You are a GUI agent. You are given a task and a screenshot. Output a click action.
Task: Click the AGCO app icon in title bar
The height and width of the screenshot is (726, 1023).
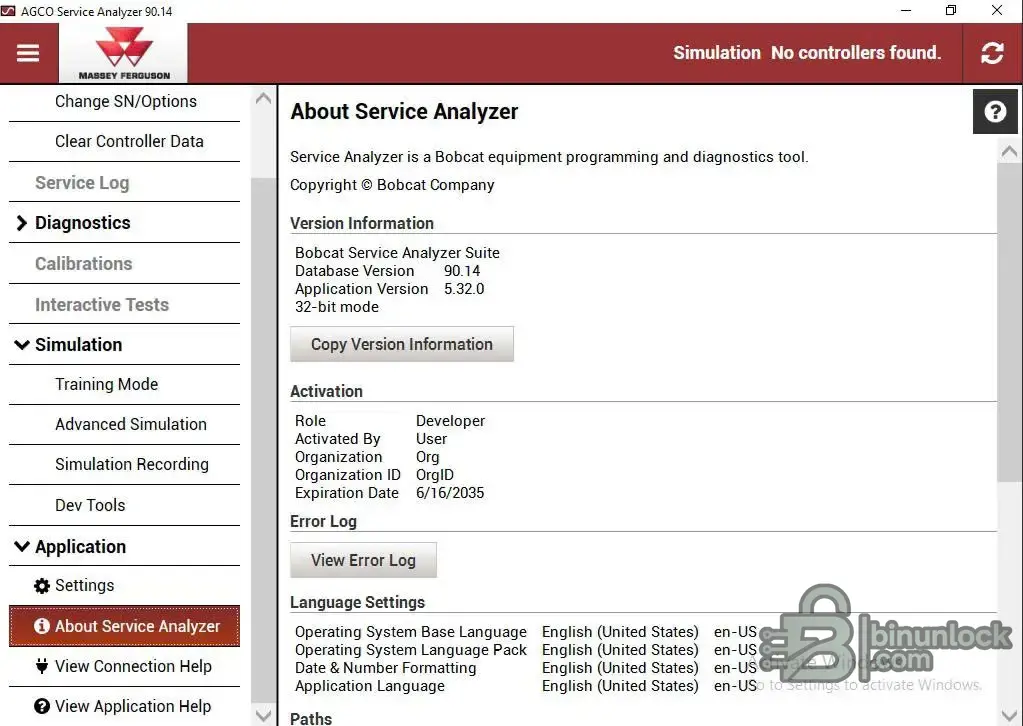coord(8,11)
